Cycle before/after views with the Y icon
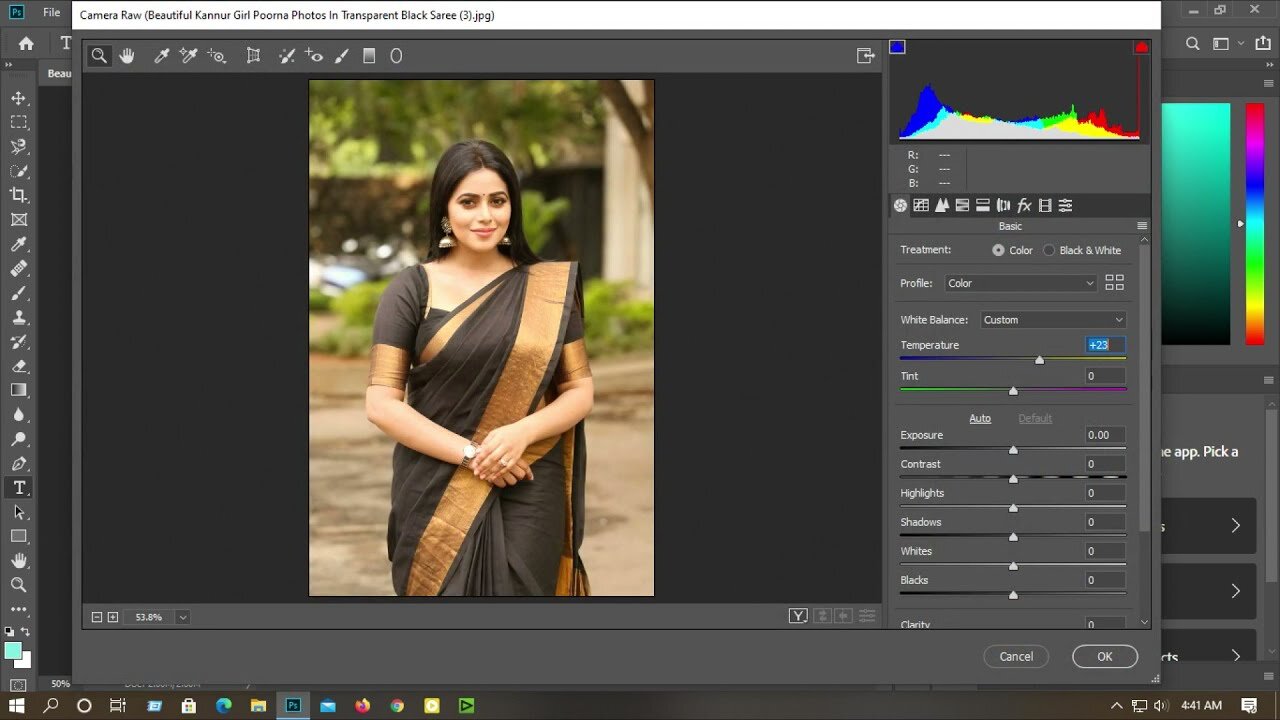Screen dimensions: 1280x720 pyautogui.click(x=798, y=616)
